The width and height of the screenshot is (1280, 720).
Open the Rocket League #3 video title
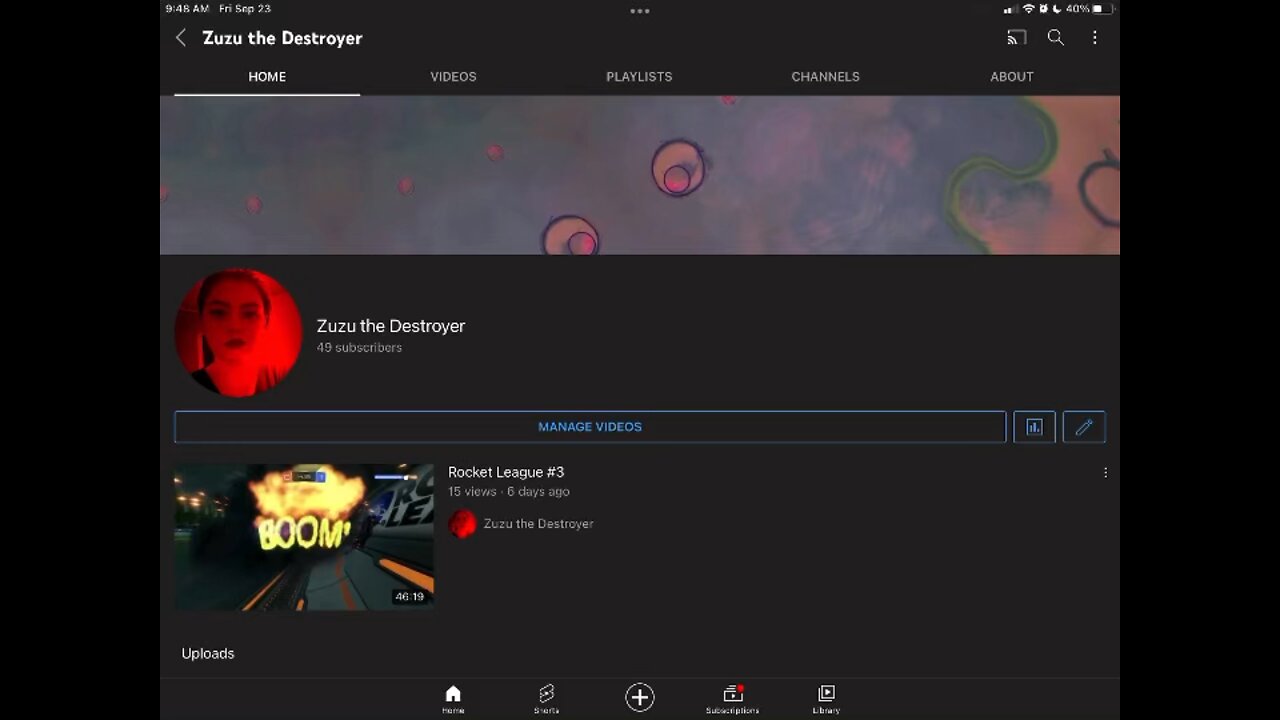pyautogui.click(x=506, y=472)
